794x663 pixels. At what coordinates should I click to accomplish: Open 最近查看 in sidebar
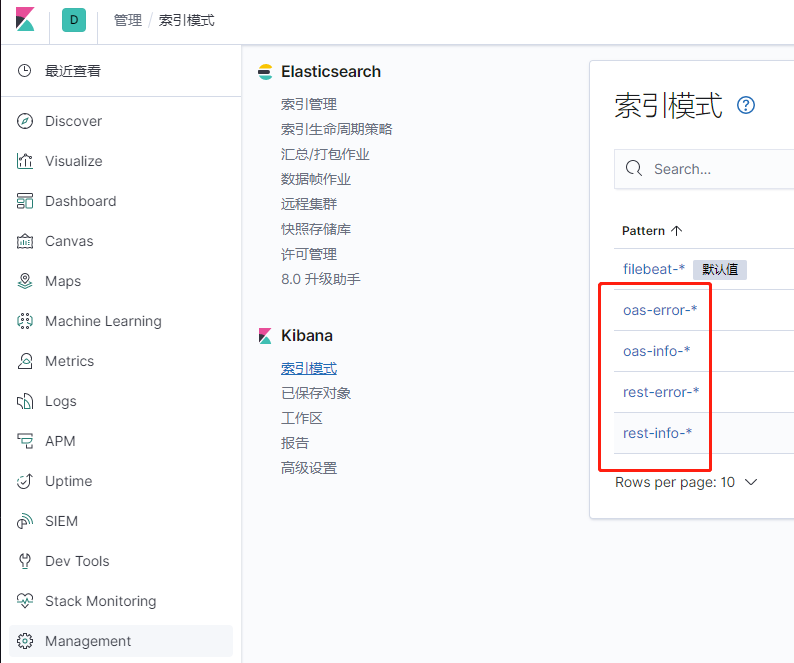(73, 71)
